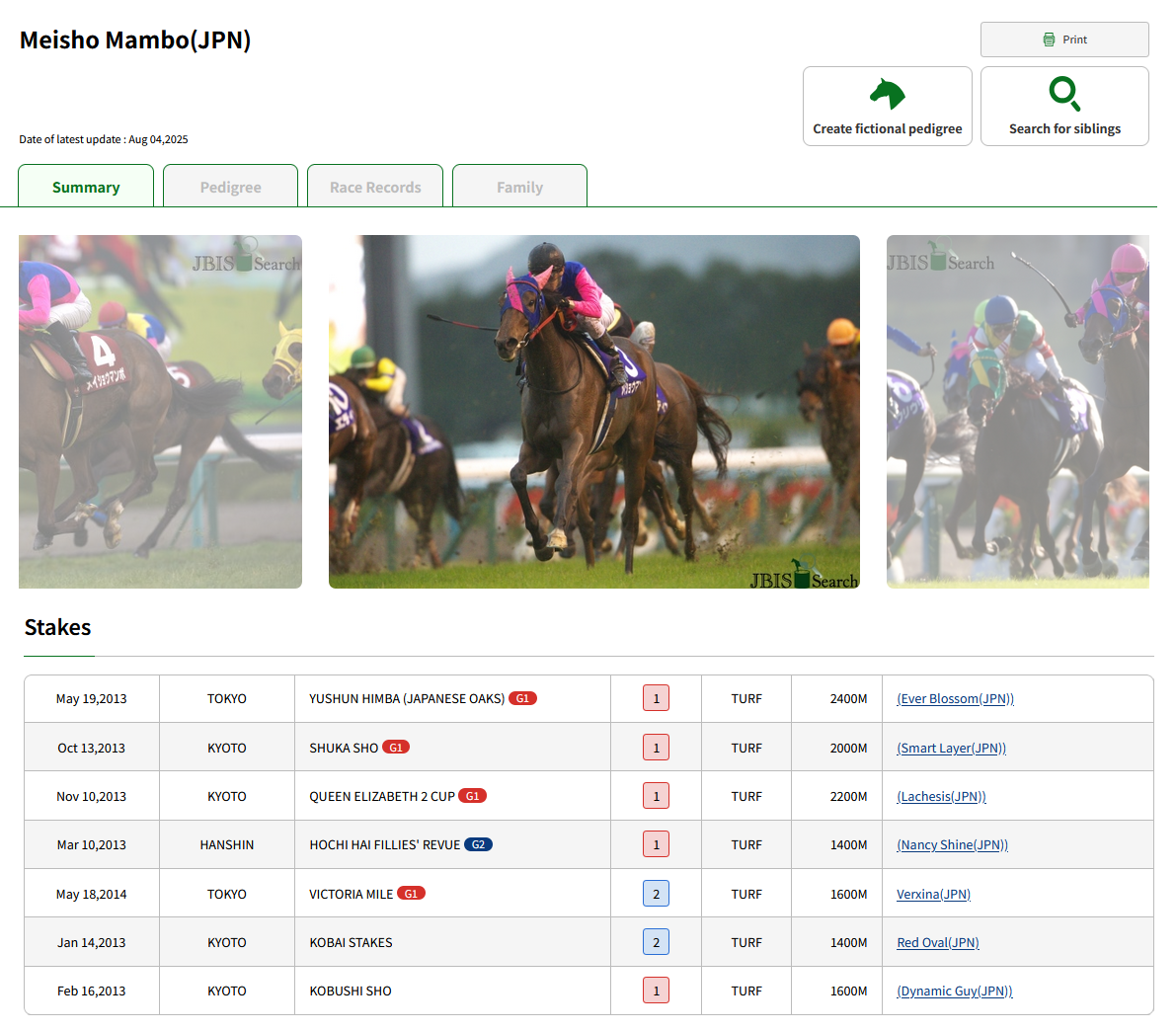Click Create fictional pedigree button
Viewport: 1176px width, 1031px height.
pos(888,106)
